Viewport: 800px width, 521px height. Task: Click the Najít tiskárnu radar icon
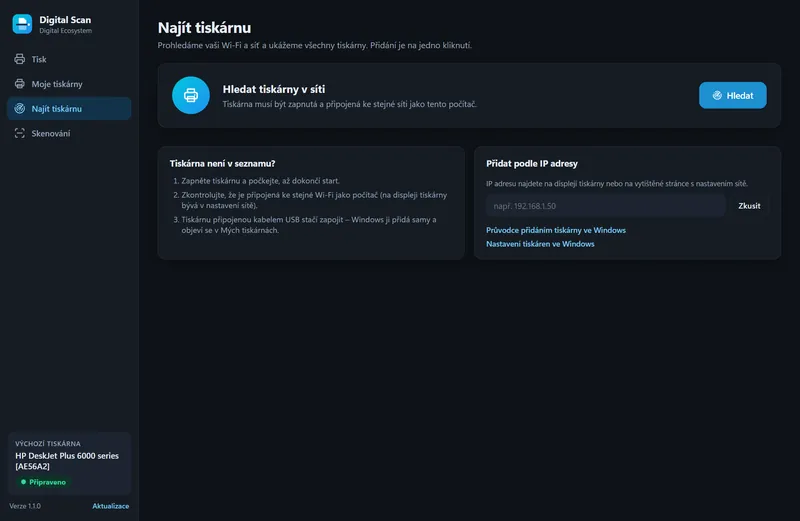(x=19, y=109)
